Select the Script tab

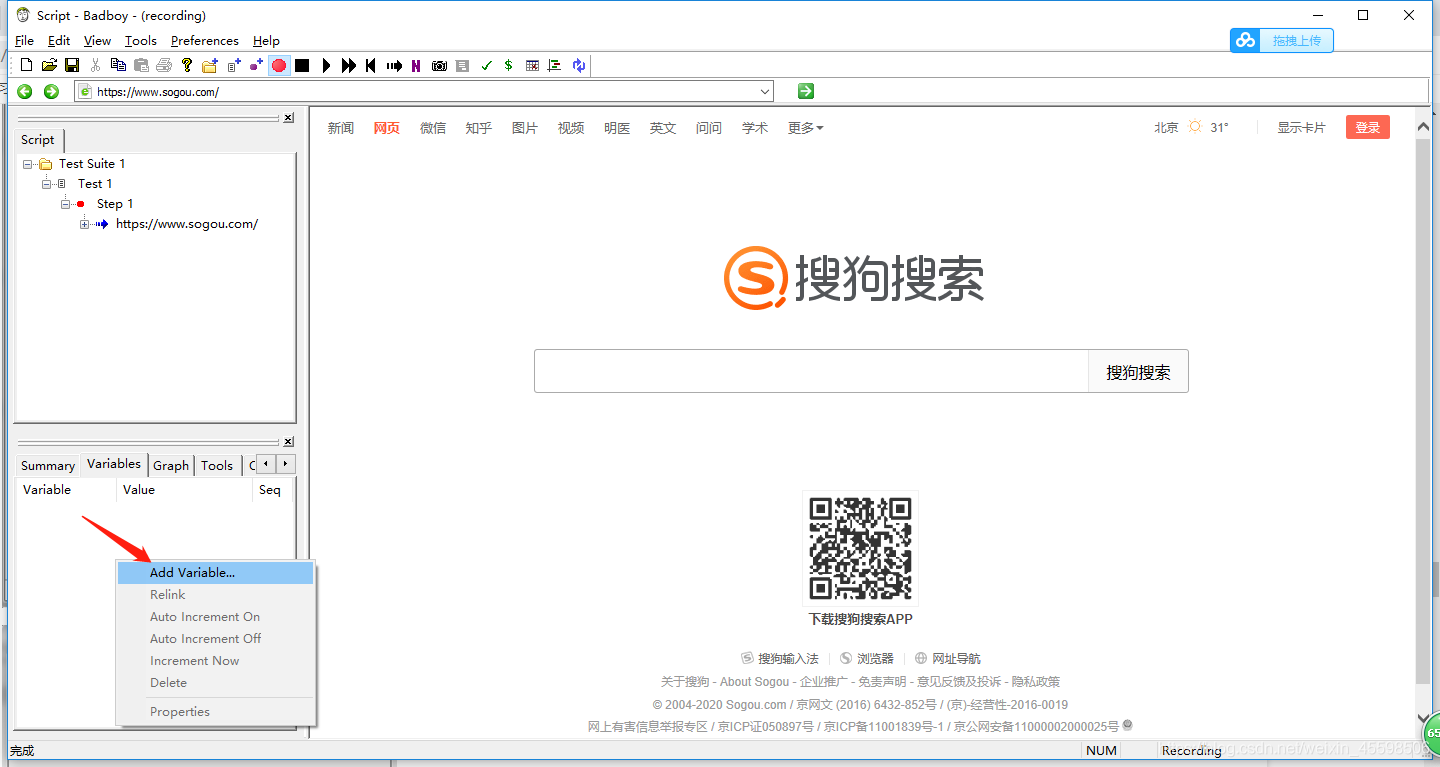coord(38,140)
